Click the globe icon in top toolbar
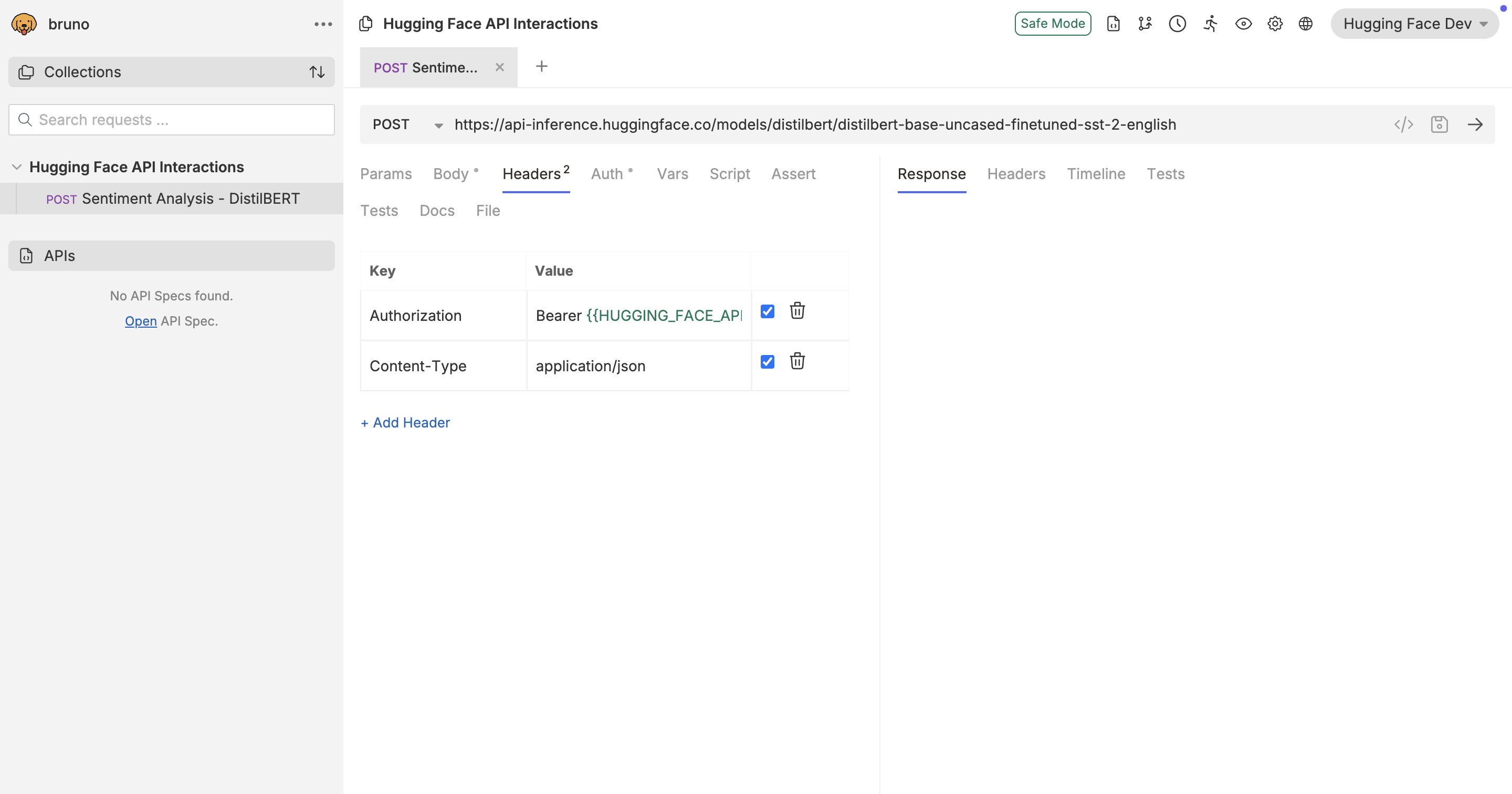The image size is (1512, 794). click(x=1305, y=24)
